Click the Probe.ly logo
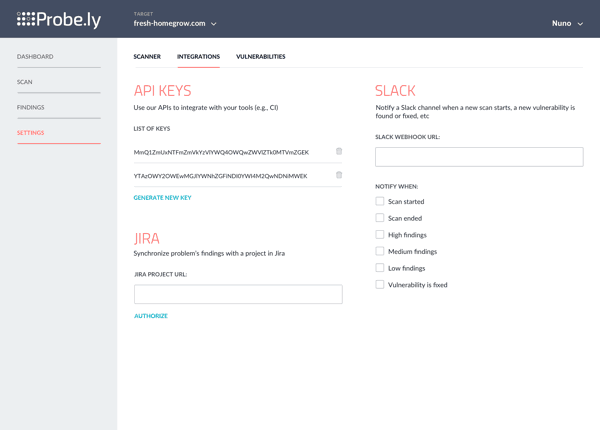600x430 pixels. [58, 19]
